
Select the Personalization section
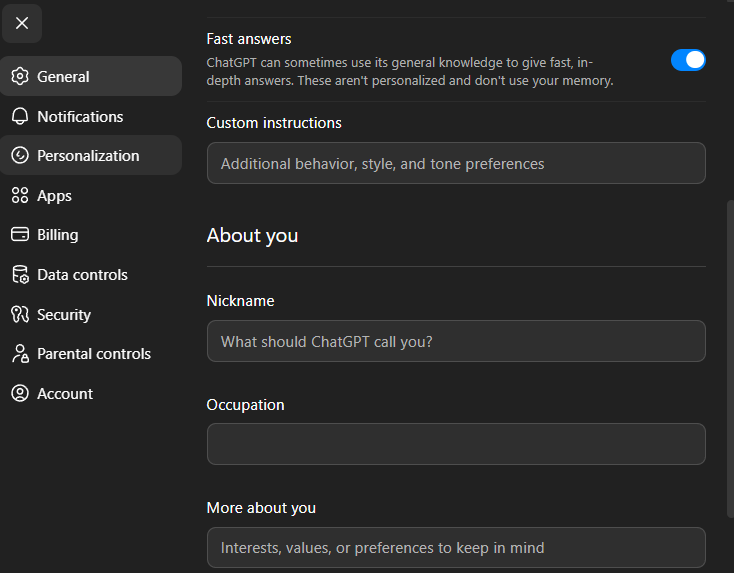pyautogui.click(x=91, y=155)
